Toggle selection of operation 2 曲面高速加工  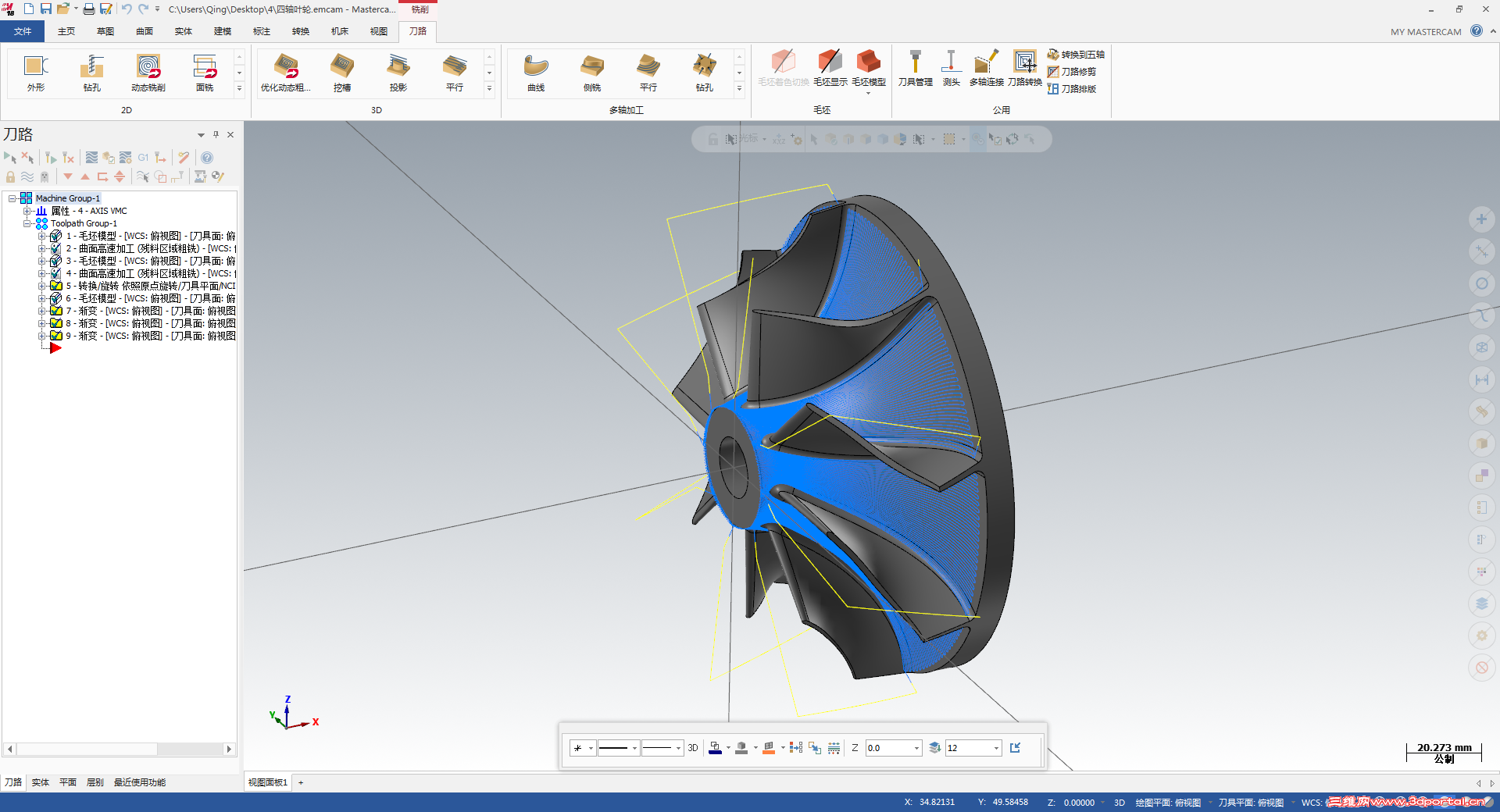pyautogui.click(x=55, y=248)
